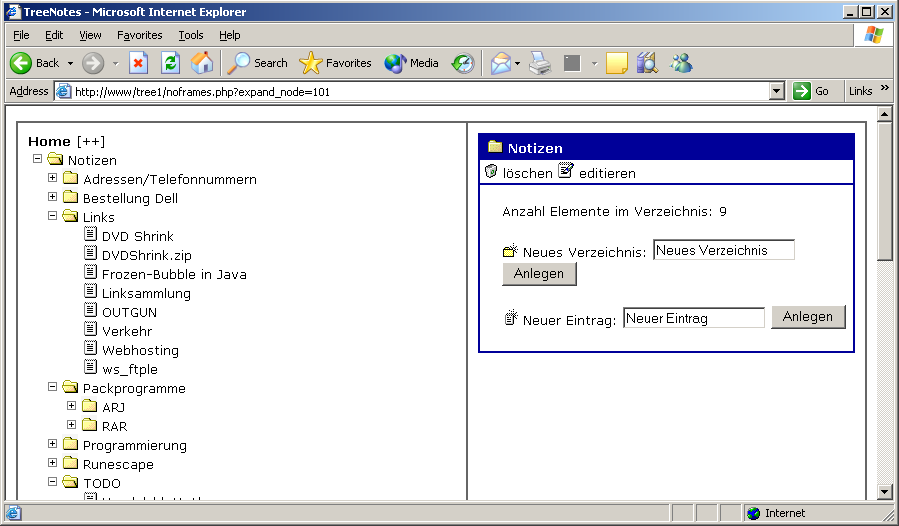
Task: Click the Neuer Eintrag icon
Action: tap(511, 317)
